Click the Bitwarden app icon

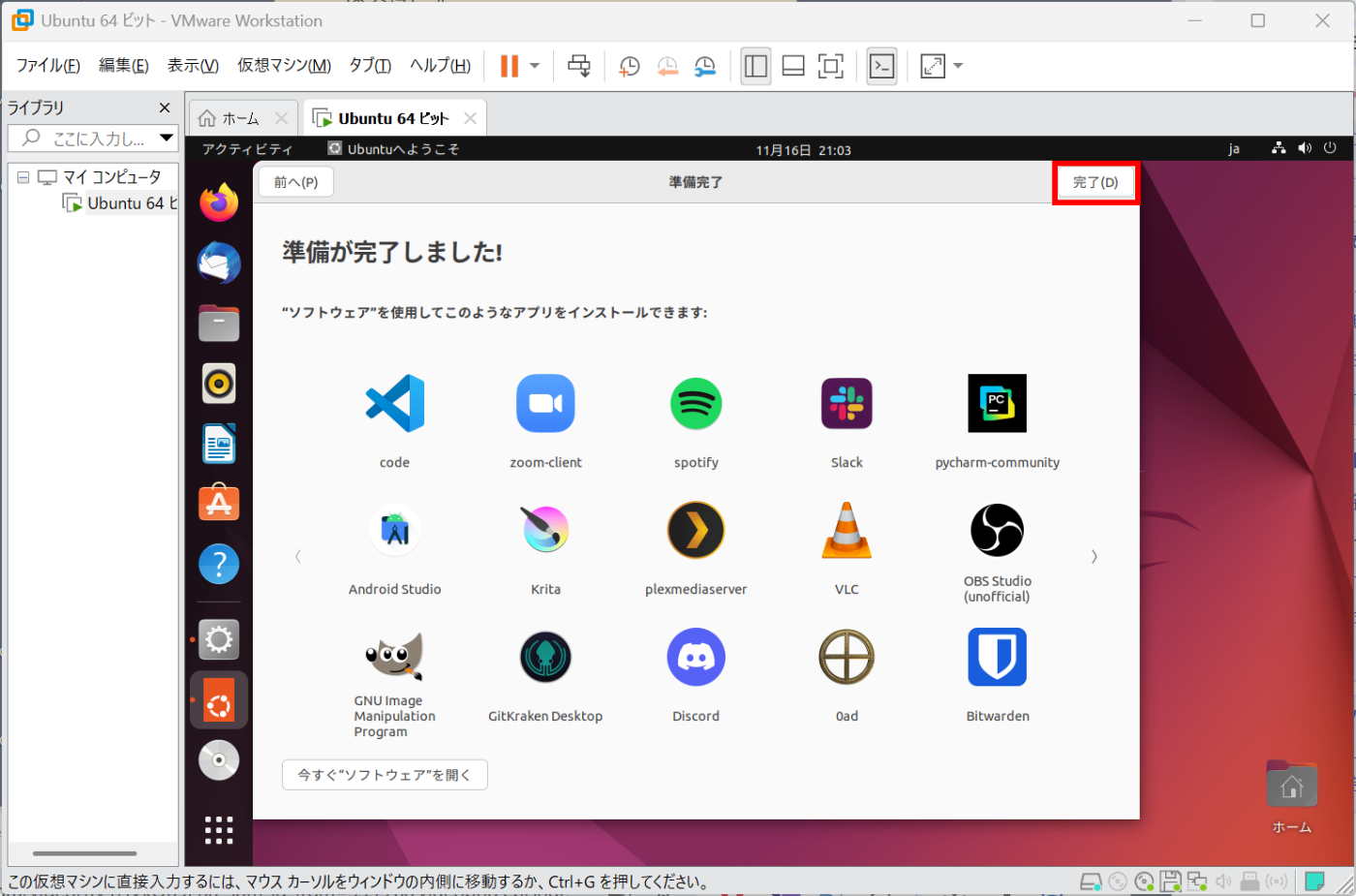pyautogui.click(x=998, y=658)
